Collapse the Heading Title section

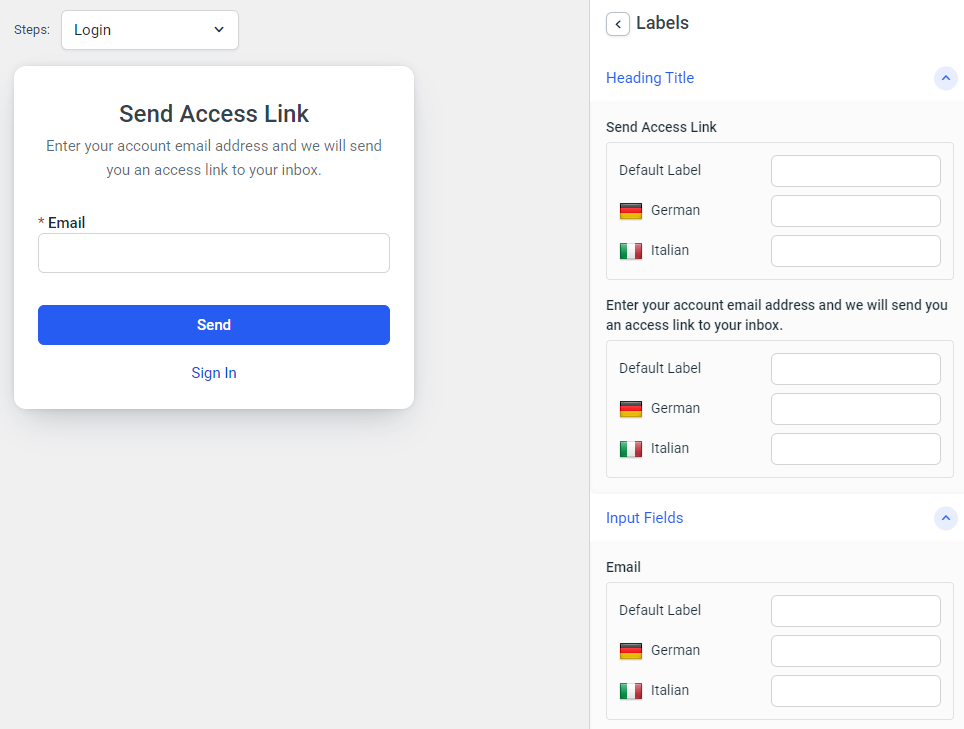[945, 78]
